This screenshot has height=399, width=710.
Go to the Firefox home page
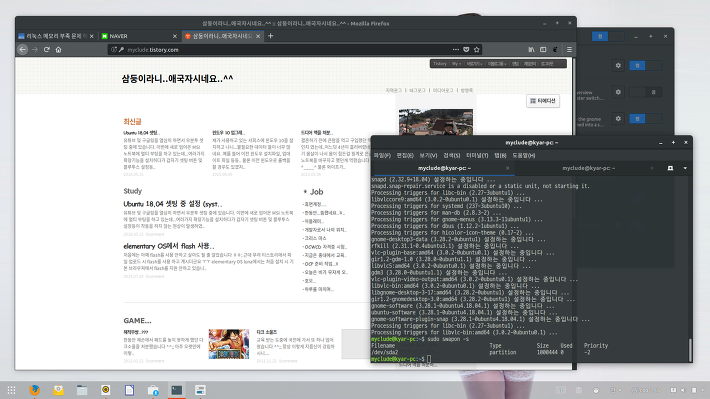tap(58, 50)
